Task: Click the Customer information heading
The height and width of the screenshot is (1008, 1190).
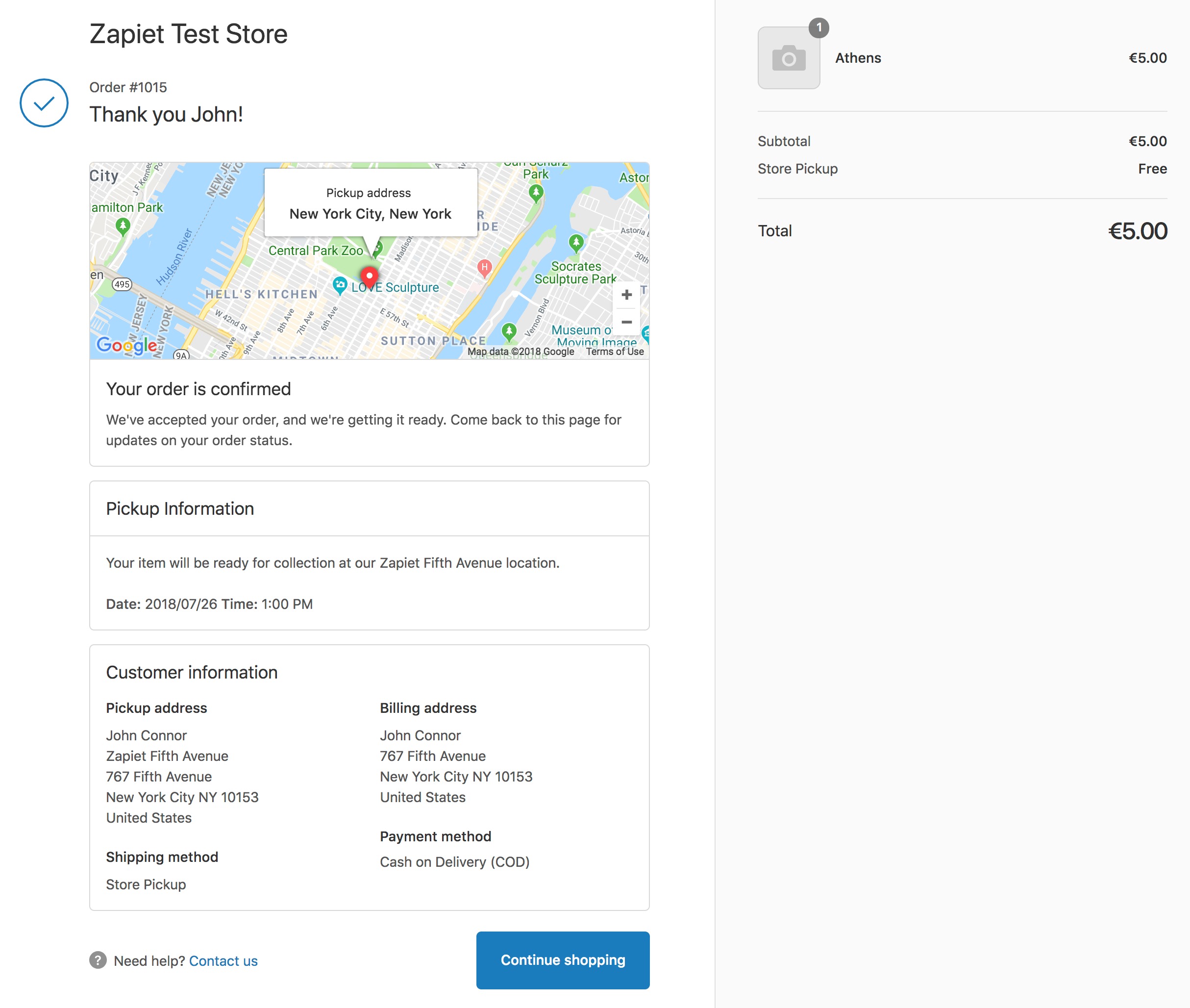Action: point(192,672)
